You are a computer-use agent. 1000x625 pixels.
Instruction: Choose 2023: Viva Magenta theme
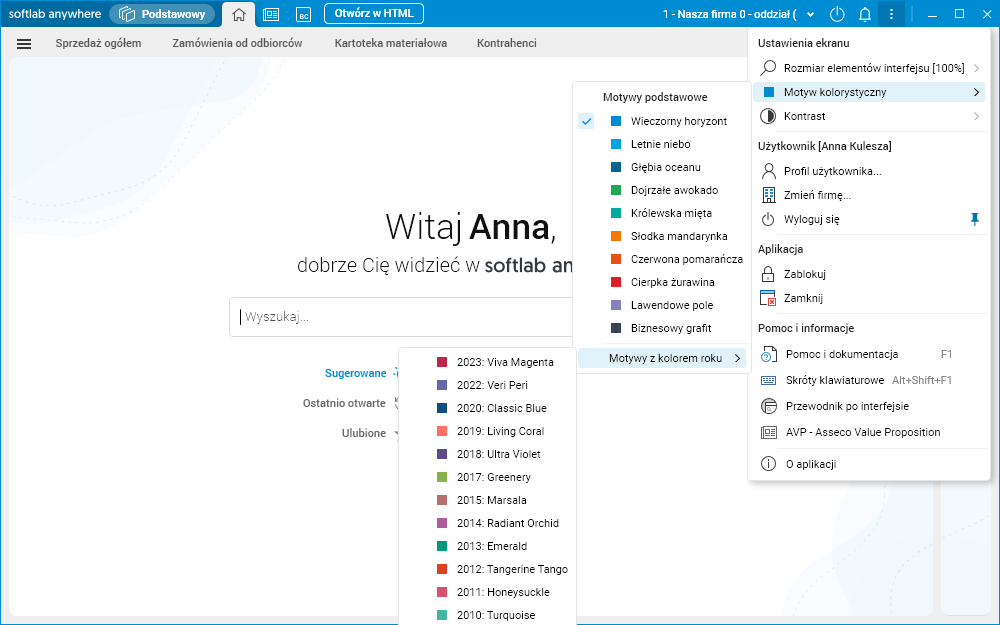488,362
